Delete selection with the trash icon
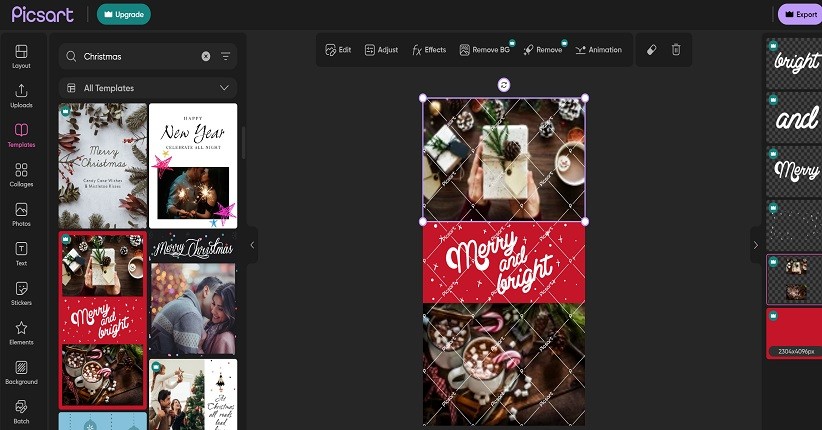 coord(676,49)
